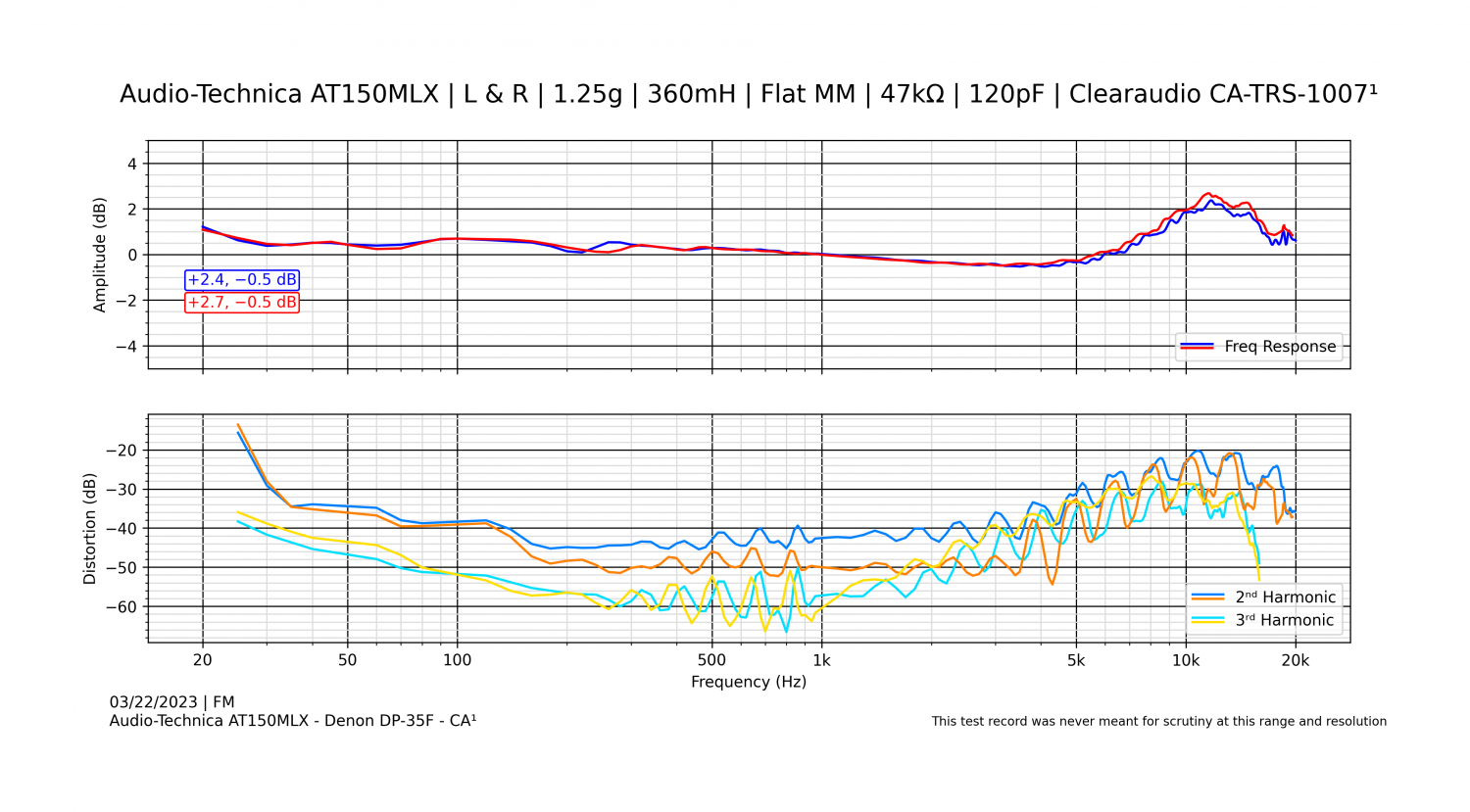Click the '500' frequency tick label
Screen dimensions: 1470x812
[x=712, y=660]
